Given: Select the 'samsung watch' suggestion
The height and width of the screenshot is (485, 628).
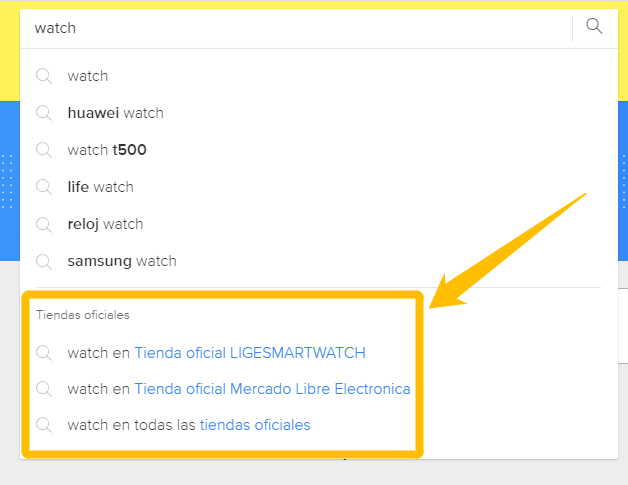Looking at the screenshot, I should click(x=121, y=261).
